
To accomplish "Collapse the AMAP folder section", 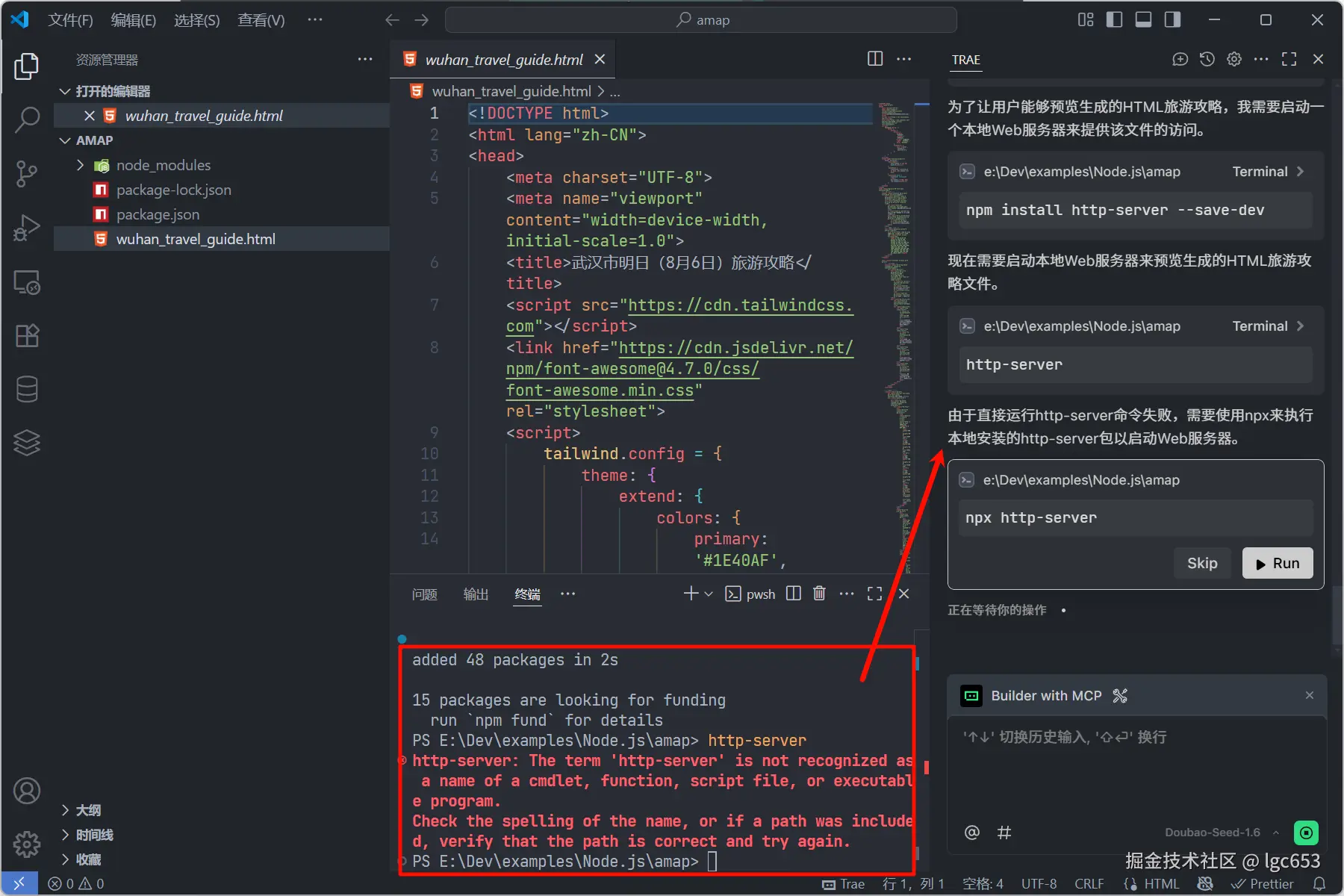I will 65,140.
